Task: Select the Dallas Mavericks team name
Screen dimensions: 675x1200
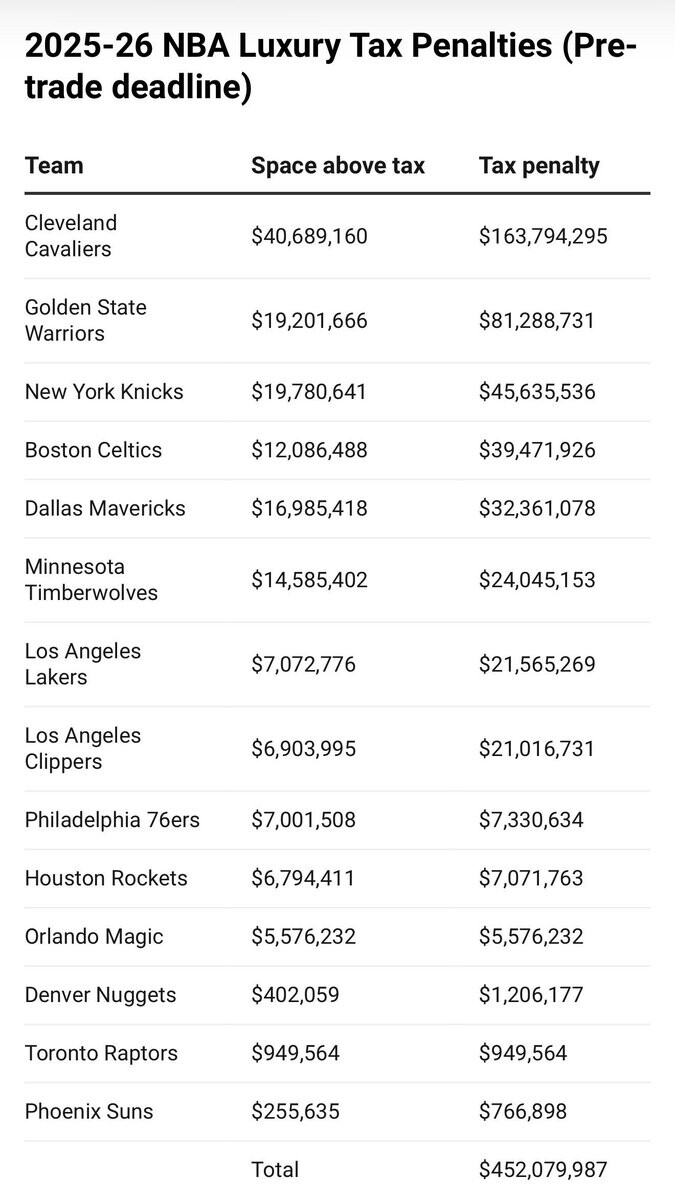Action: point(105,508)
